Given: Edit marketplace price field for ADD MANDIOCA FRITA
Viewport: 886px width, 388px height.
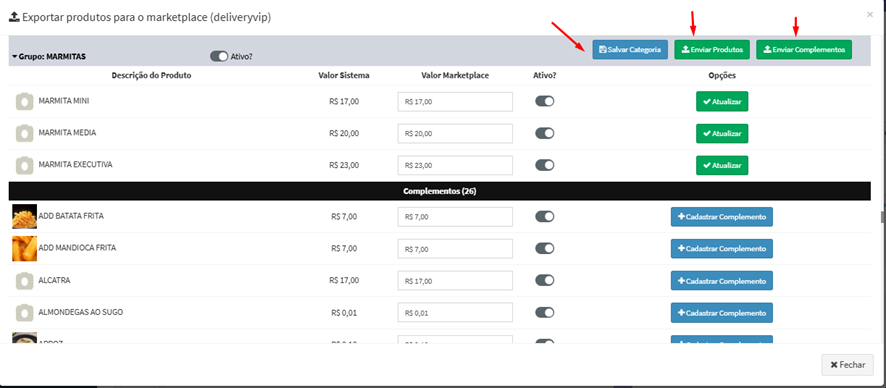Looking at the screenshot, I should tap(455, 249).
